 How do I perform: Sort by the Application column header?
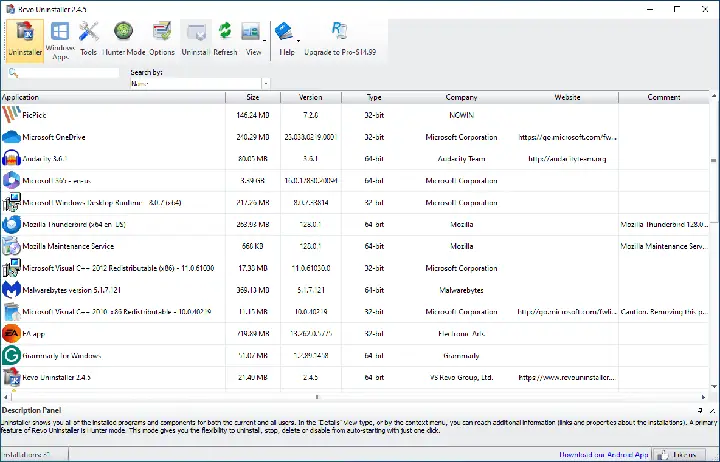tap(113, 97)
